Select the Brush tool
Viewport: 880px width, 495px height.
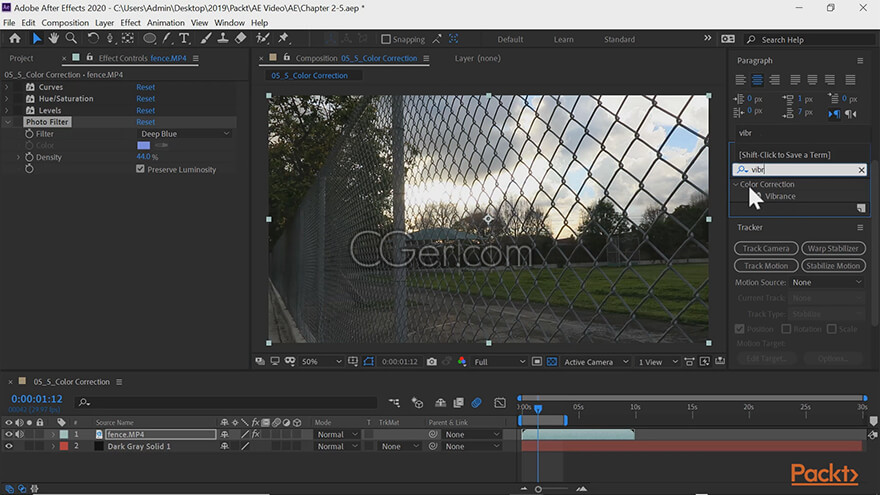pos(206,39)
